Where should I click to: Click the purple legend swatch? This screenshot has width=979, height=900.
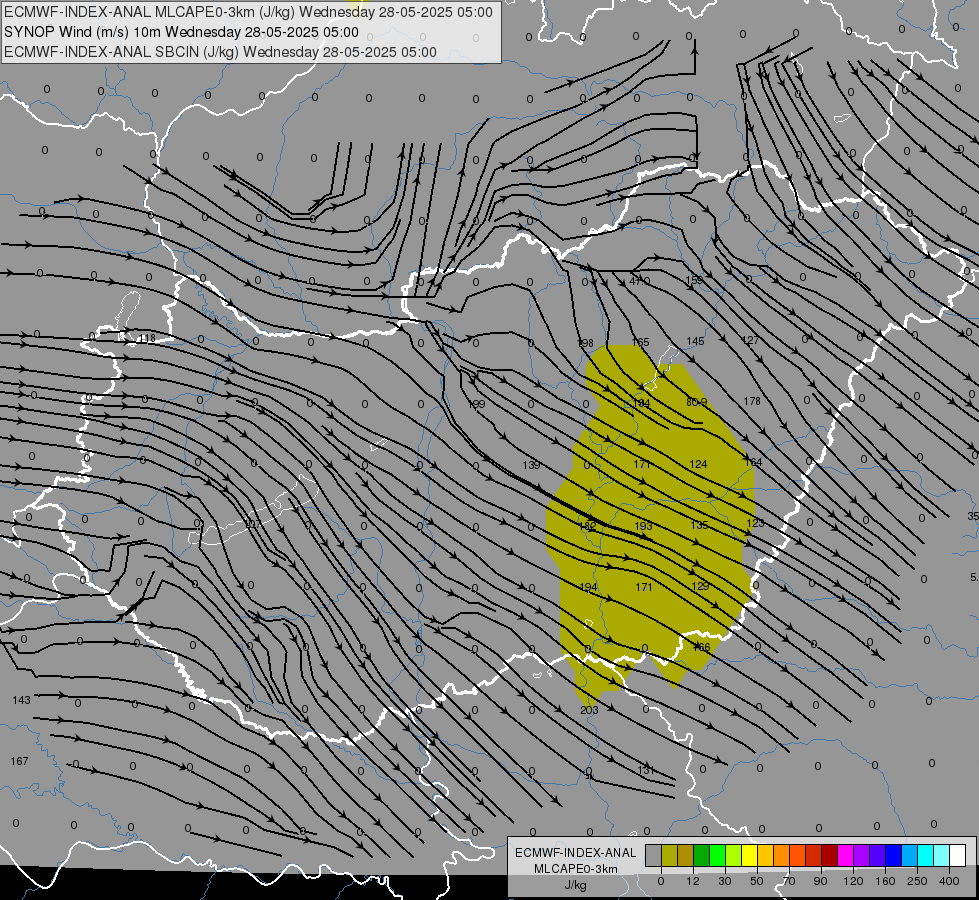tap(862, 855)
